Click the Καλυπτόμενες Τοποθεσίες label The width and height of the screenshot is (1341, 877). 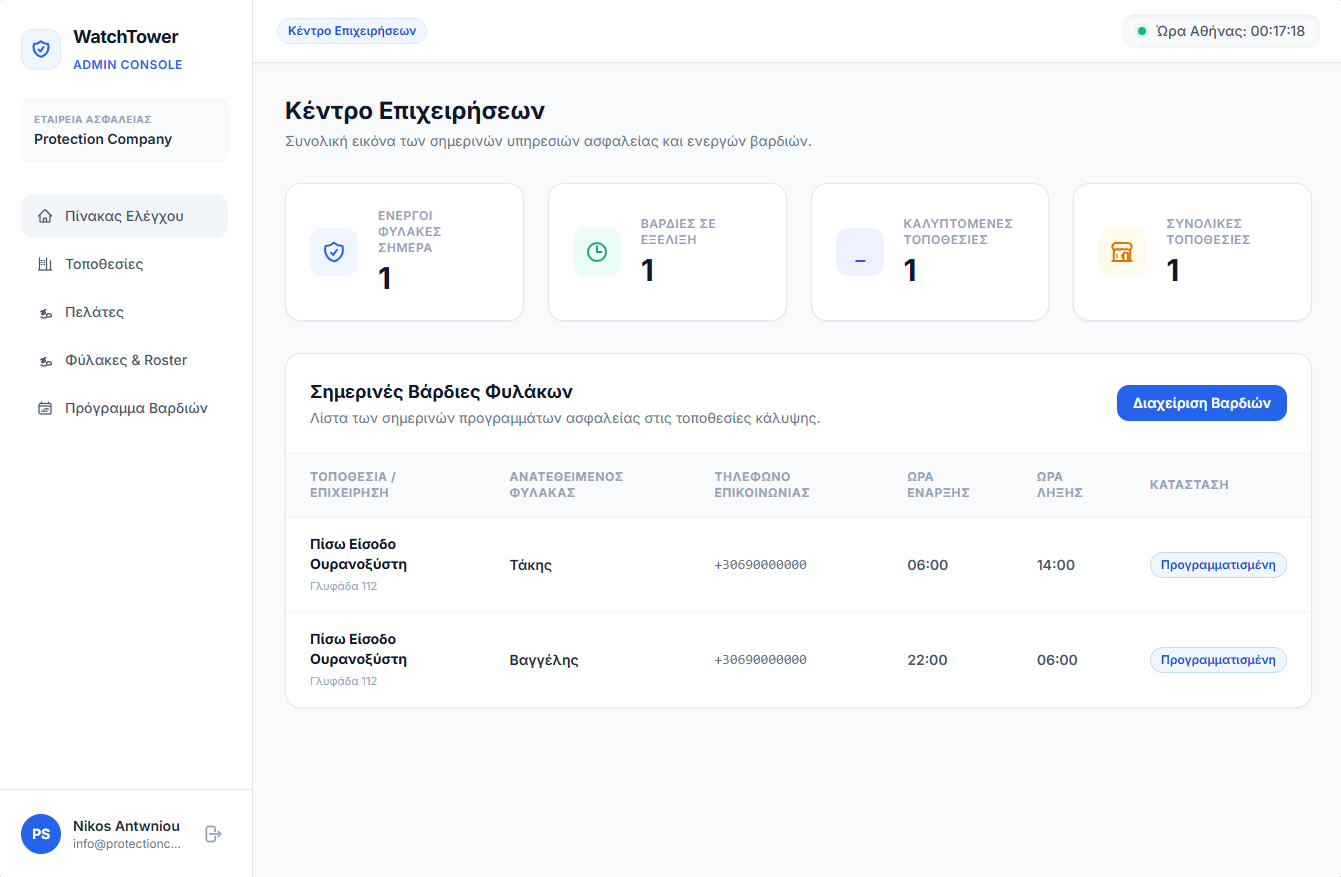[x=958, y=231]
